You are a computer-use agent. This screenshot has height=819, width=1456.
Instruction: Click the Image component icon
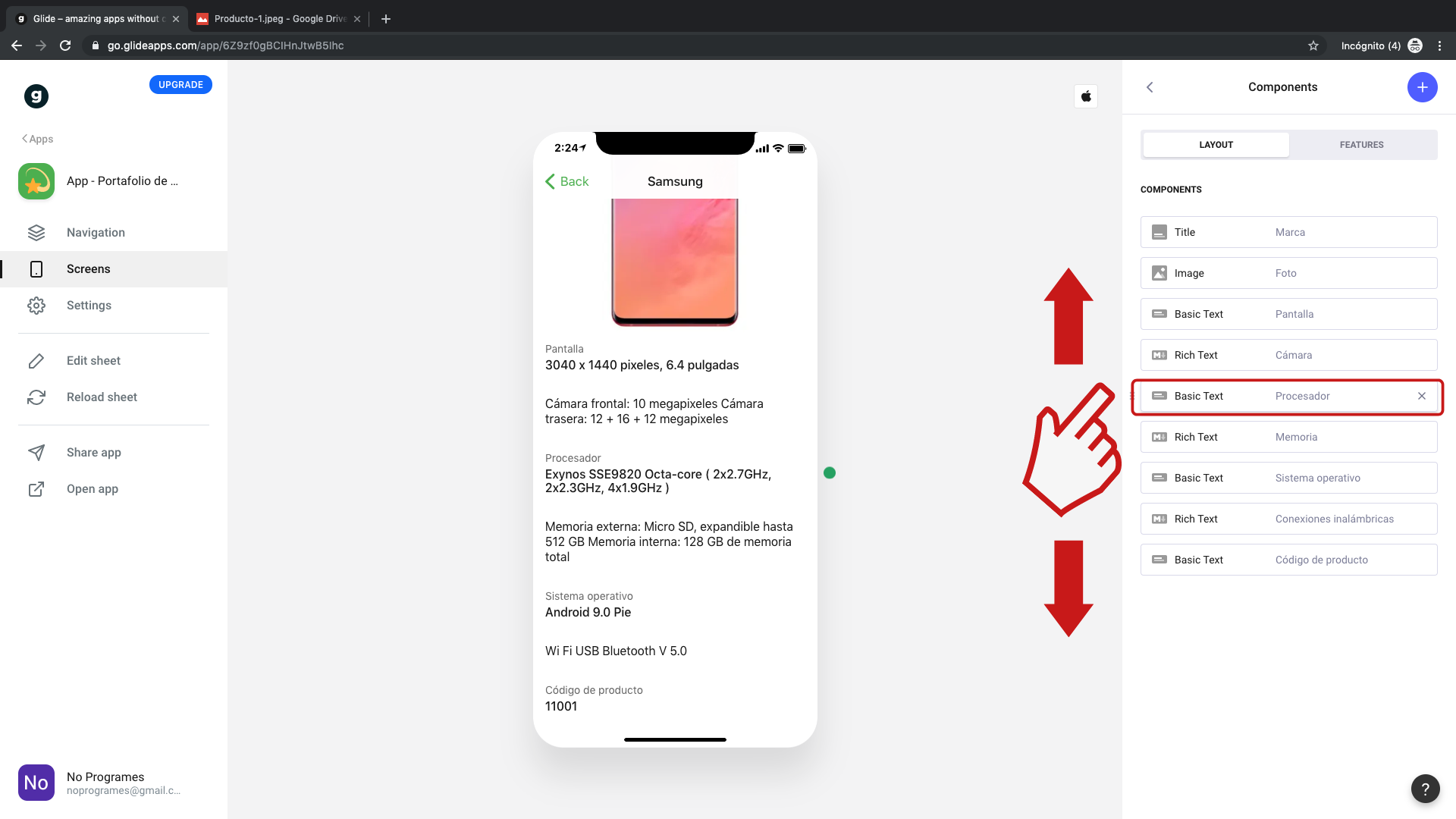[1159, 273]
